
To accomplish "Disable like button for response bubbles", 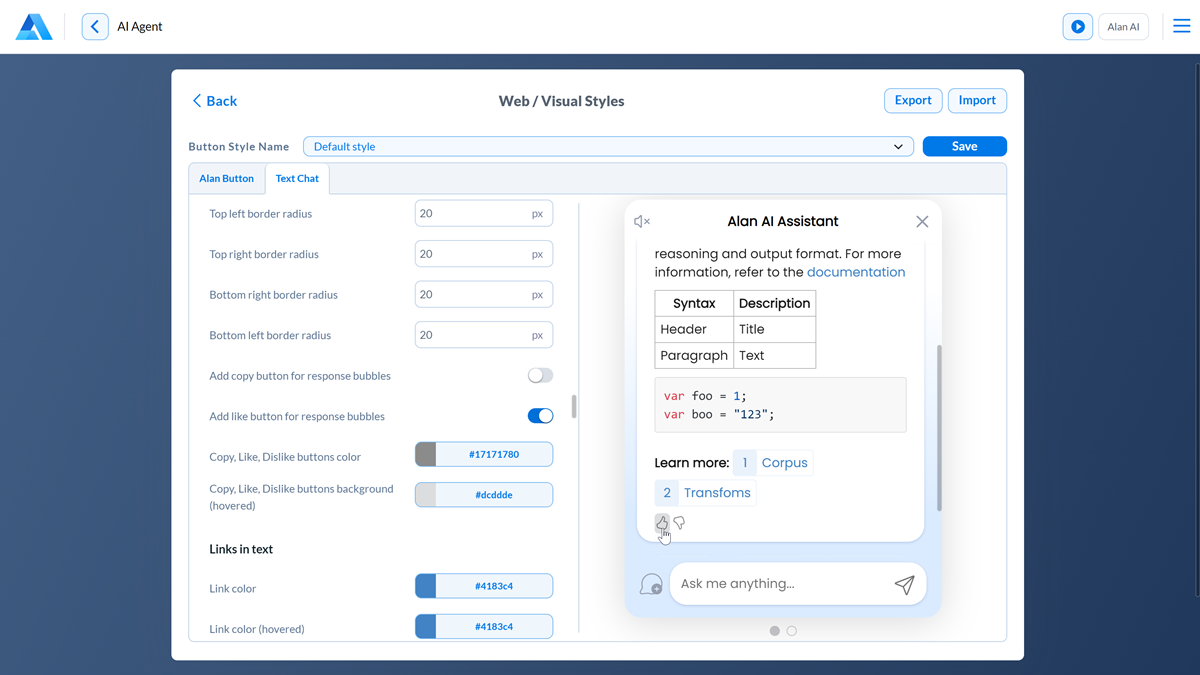I will [540, 416].
